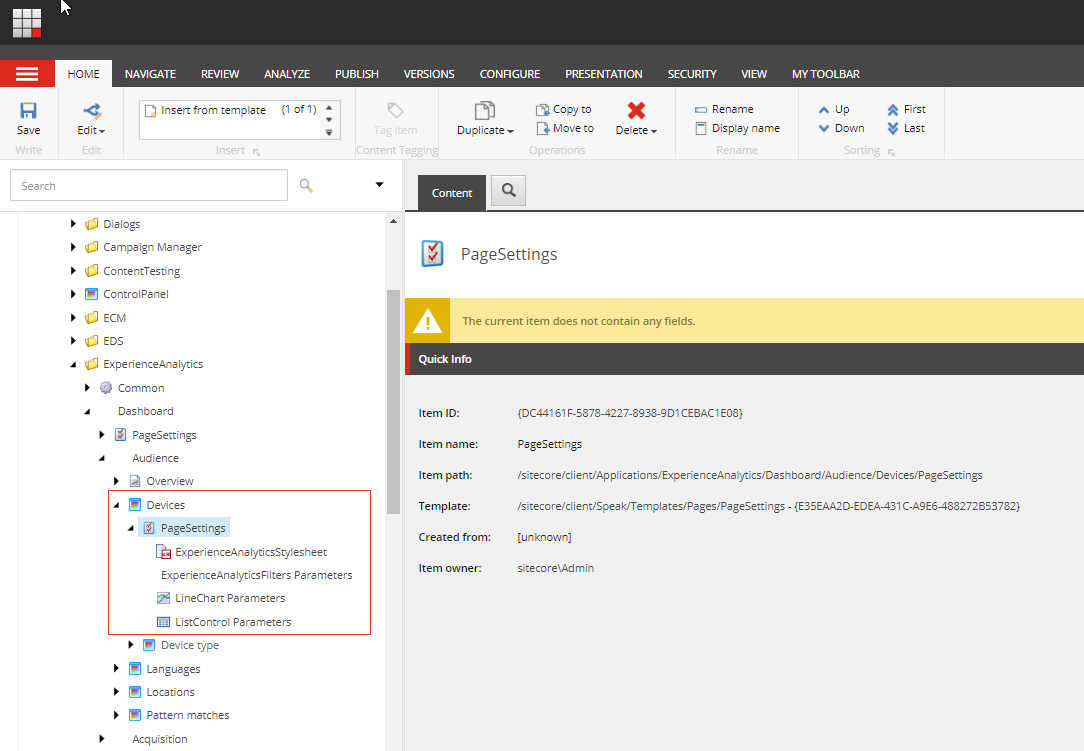The width and height of the screenshot is (1084, 751).
Task: Switch to the NAVIGATE ribbon tab
Action: pos(150,74)
